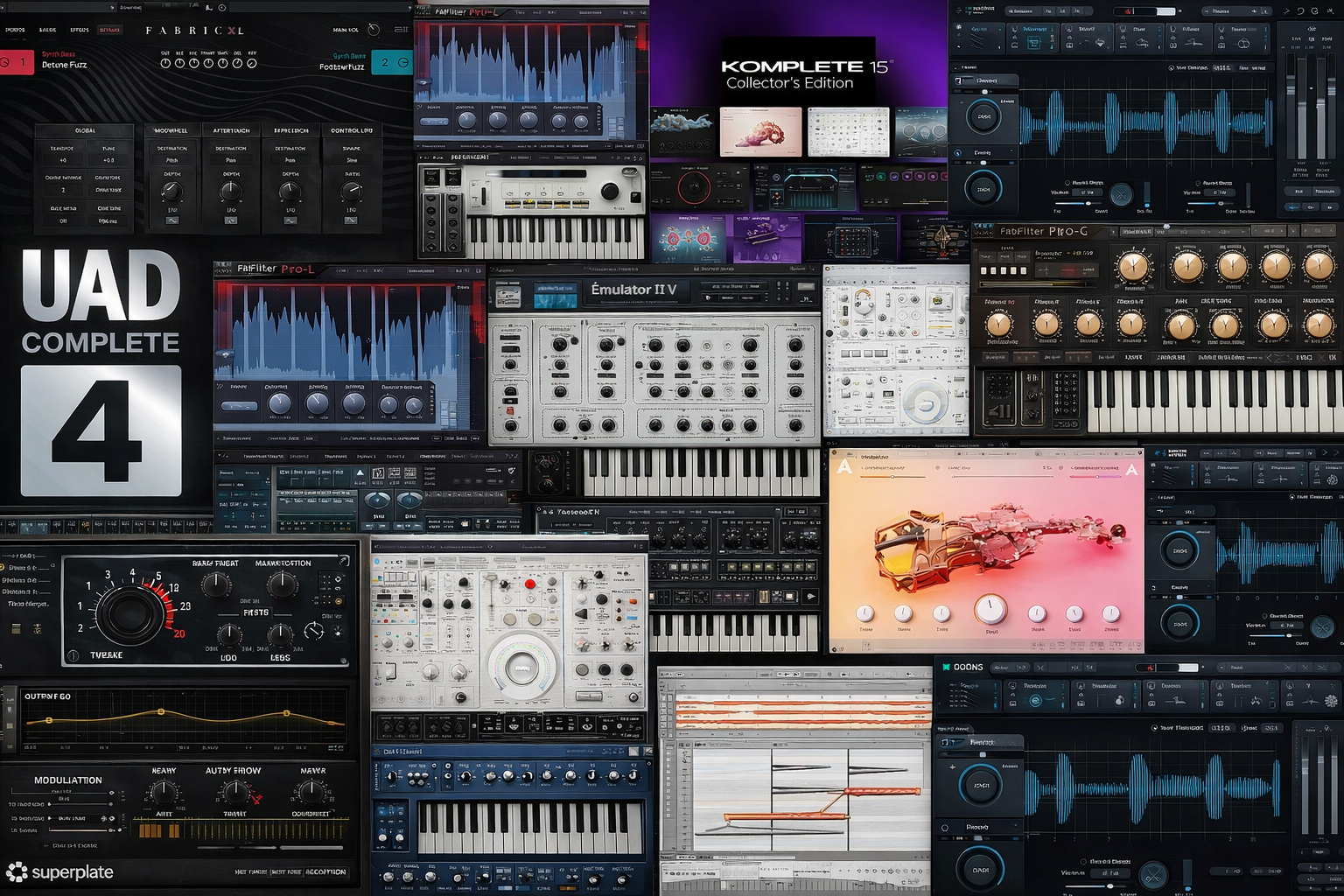Click the upper blue ring knob in OOONS
This screenshot has width=1344, height=896.
tap(981, 785)
